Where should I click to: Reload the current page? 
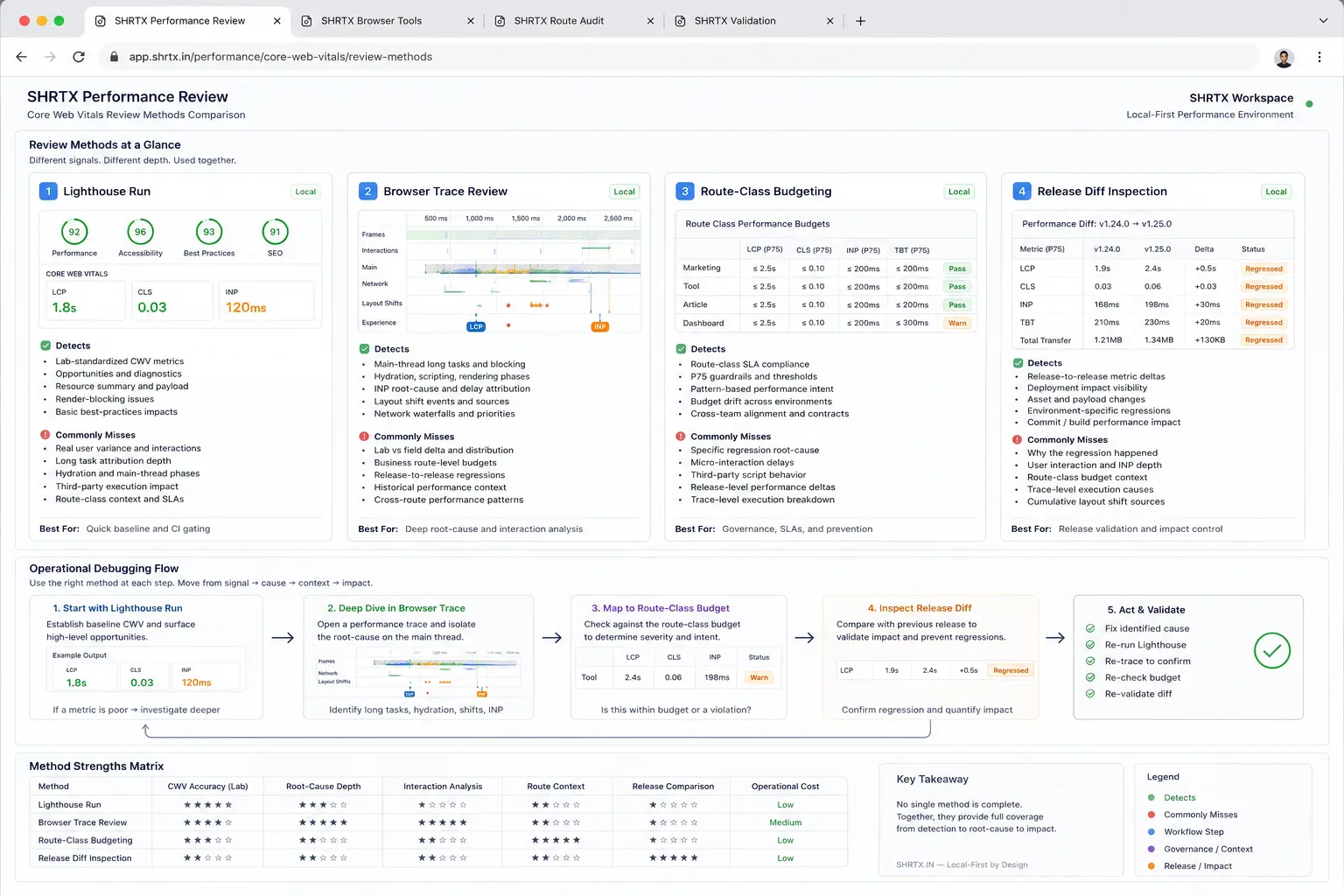[79, 57]
